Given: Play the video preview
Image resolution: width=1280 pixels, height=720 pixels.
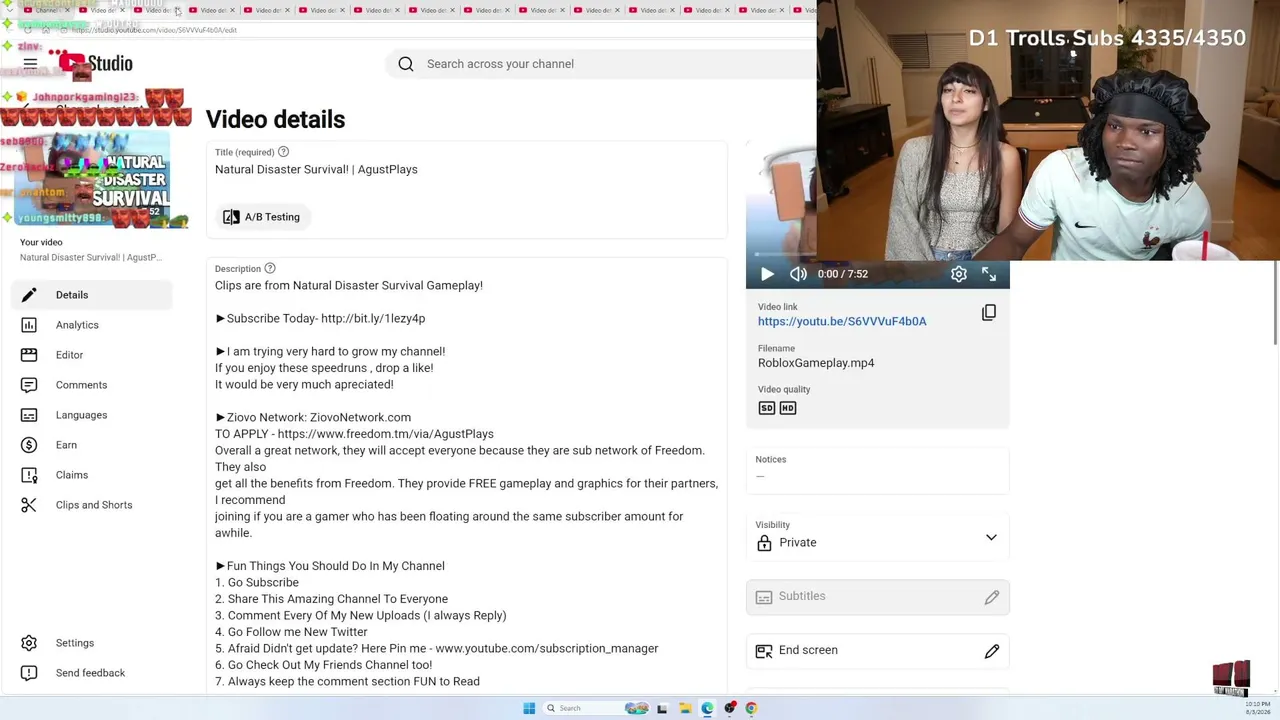Looking at the screenshot, I should [x=767, y=274].
